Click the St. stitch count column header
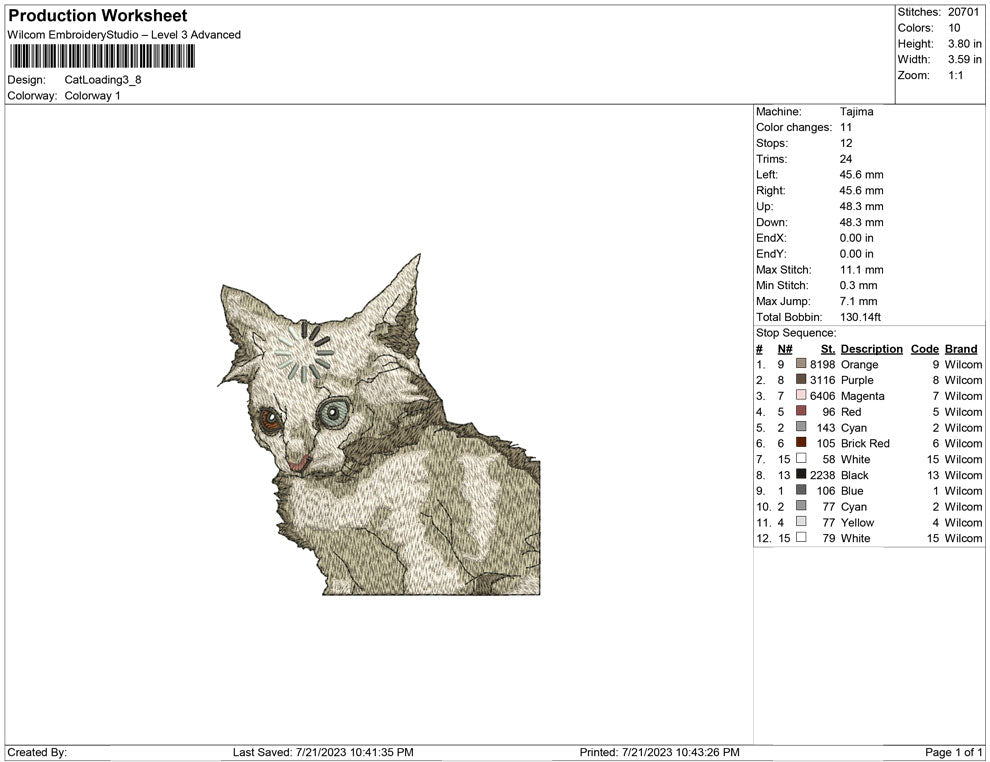Viewport: 990px width, 762px height. [827, 349]
